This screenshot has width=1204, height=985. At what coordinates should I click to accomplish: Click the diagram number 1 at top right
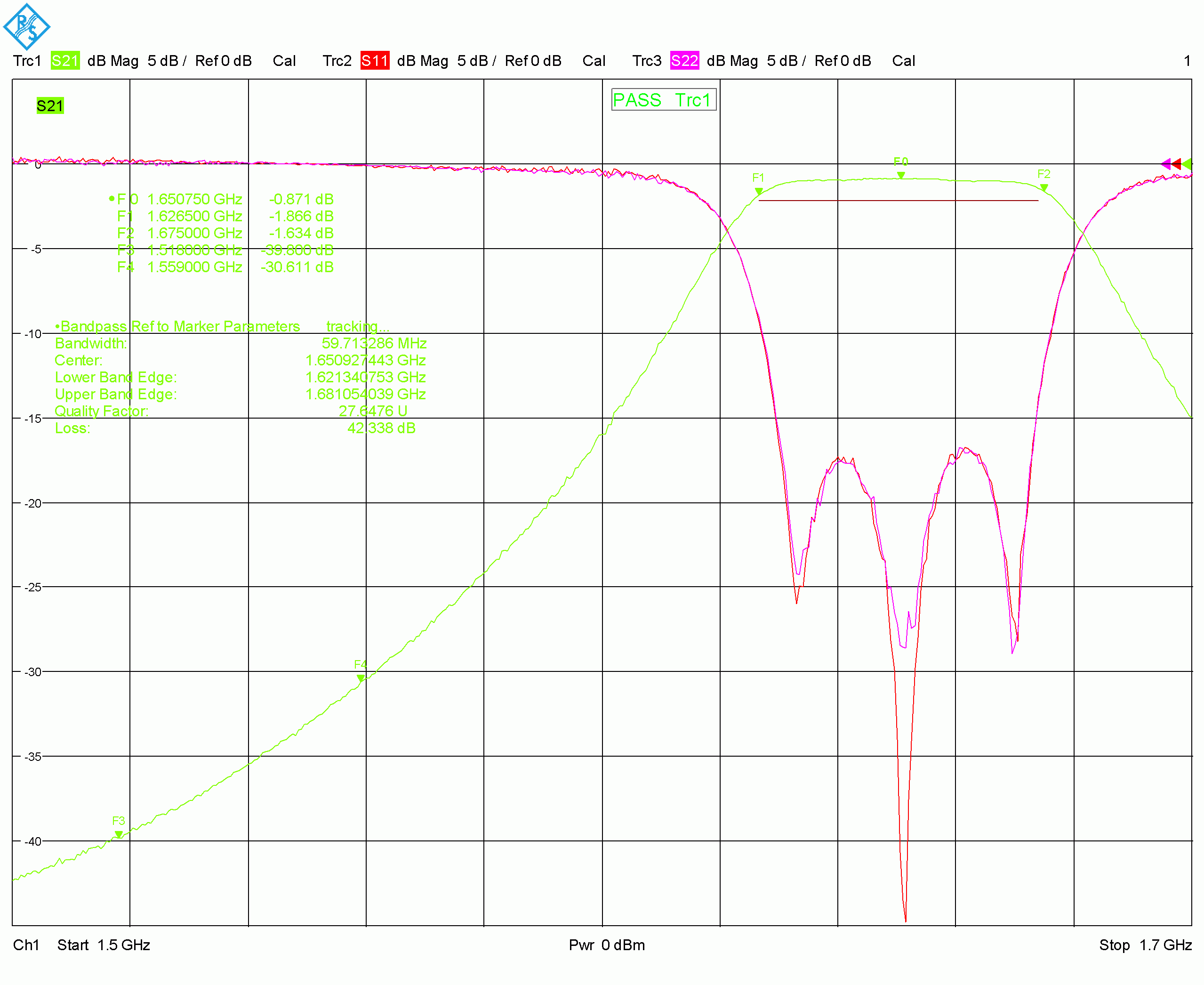coord(1187,61)
